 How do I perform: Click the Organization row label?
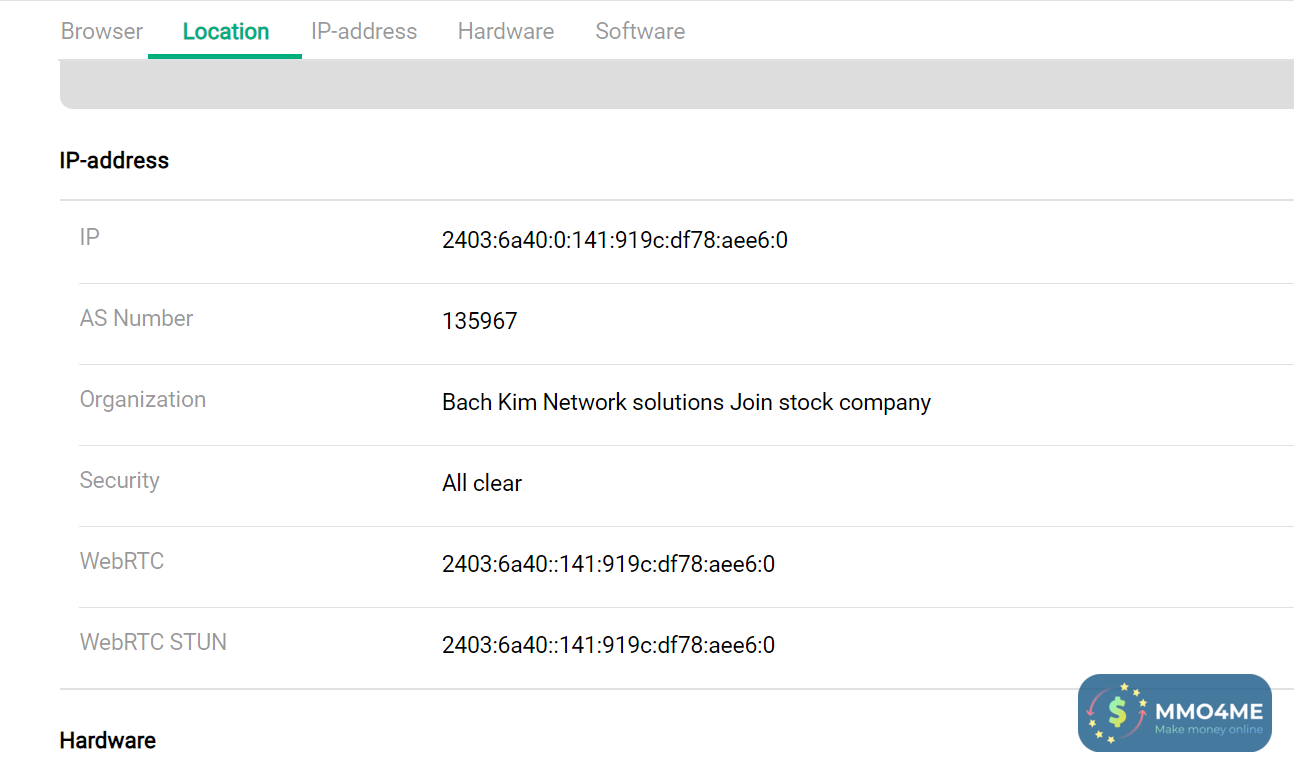click(x=142, y=399)
